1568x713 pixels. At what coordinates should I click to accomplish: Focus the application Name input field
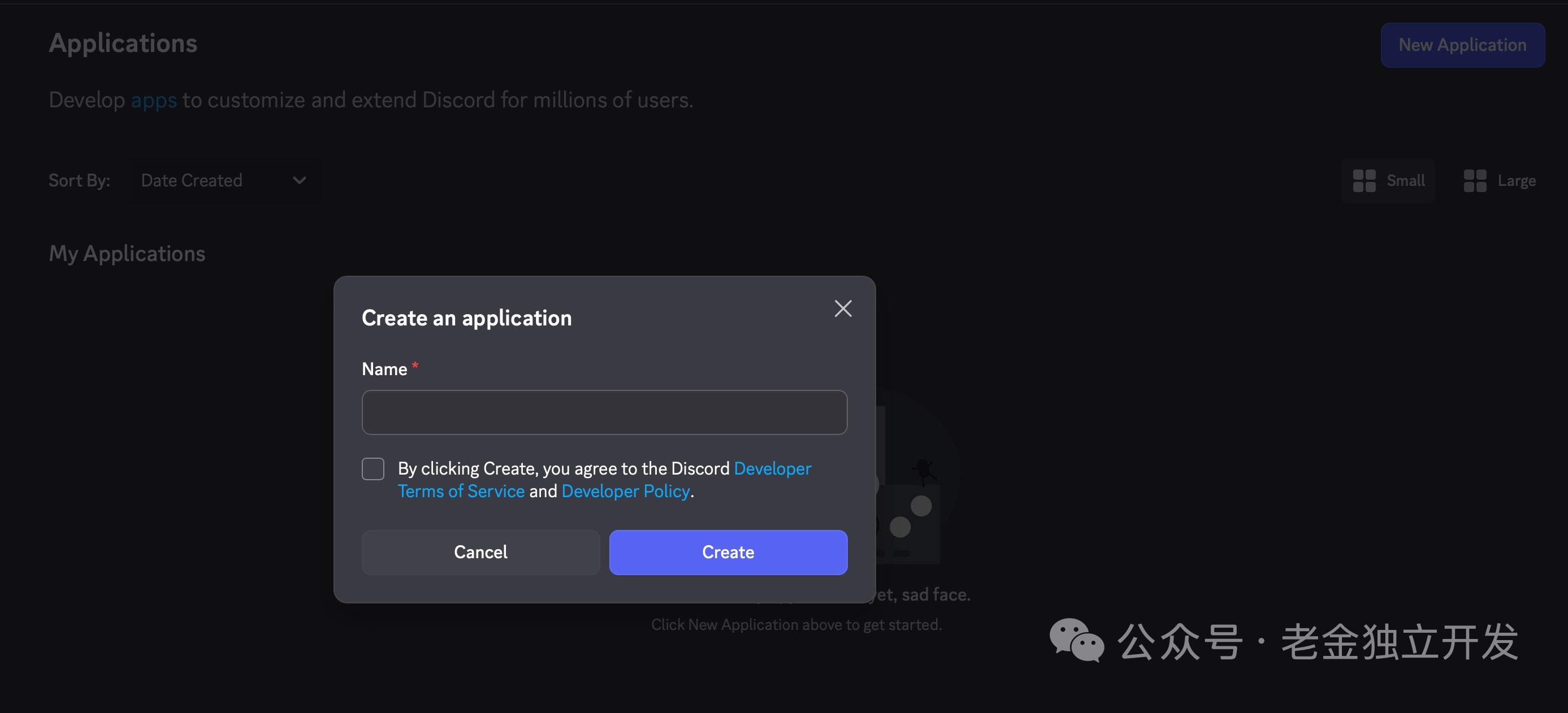tap(604, 412)
